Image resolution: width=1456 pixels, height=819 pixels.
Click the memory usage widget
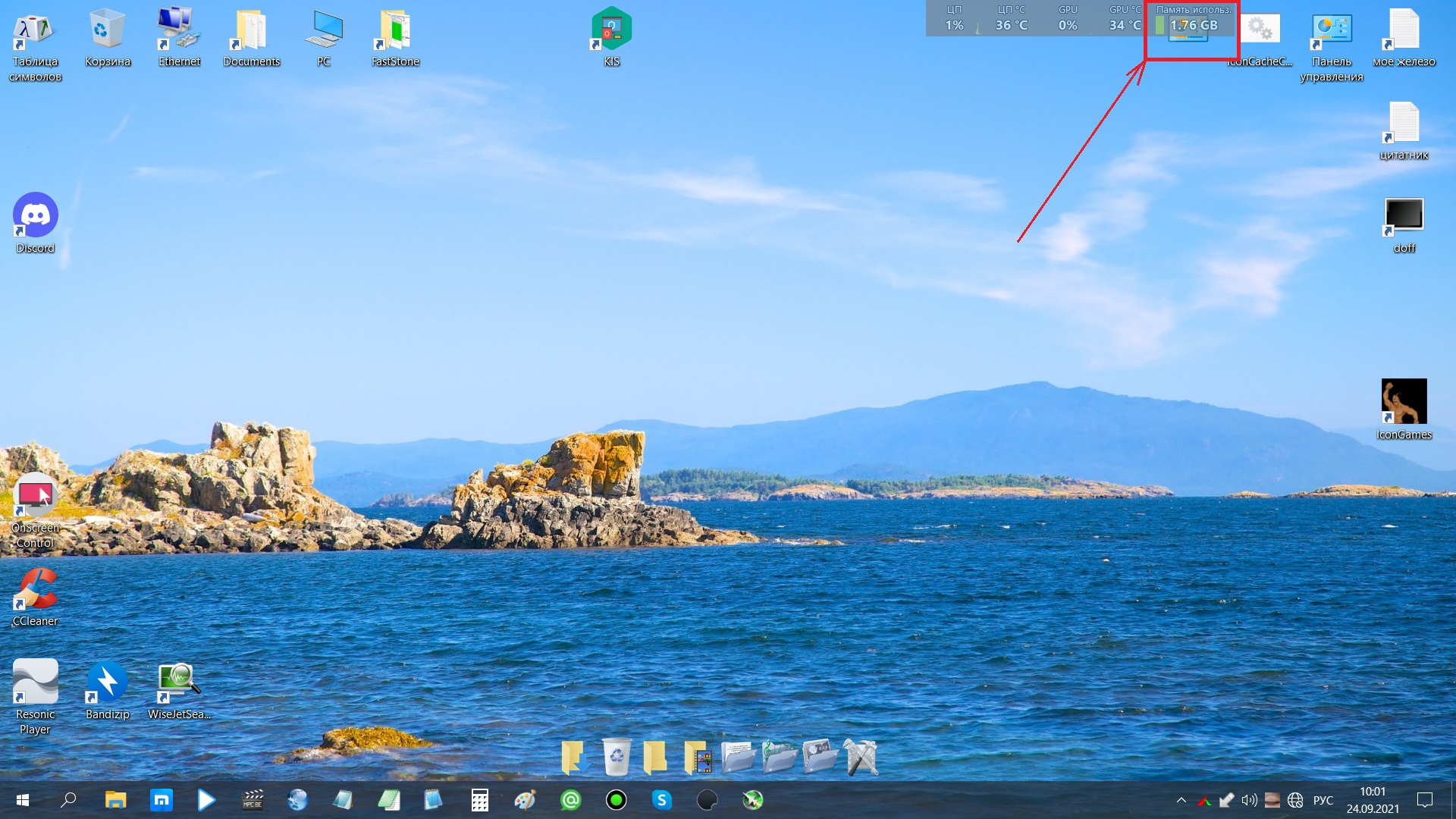click(x=1192, y=23)
